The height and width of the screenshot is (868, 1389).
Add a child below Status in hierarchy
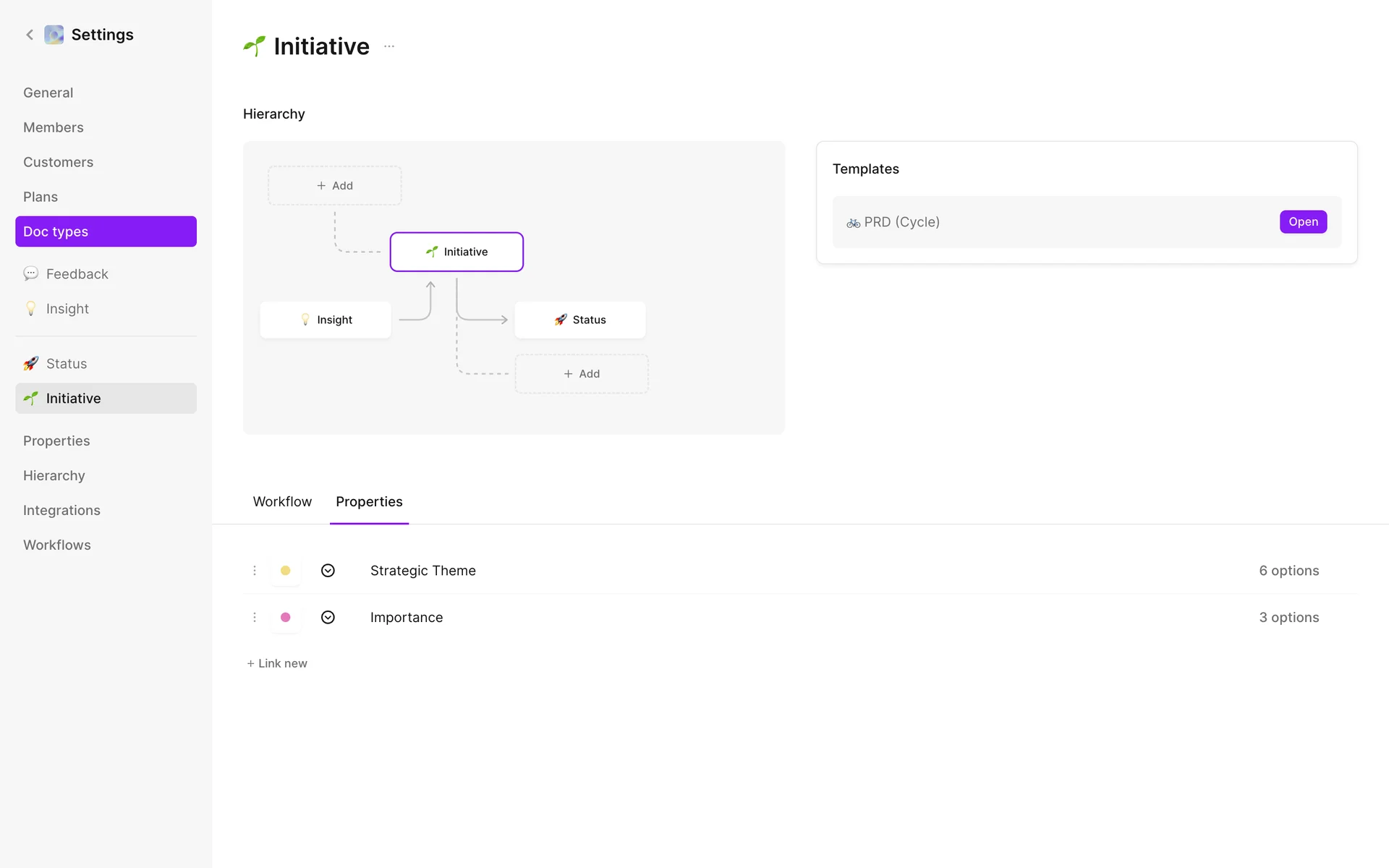582,374
